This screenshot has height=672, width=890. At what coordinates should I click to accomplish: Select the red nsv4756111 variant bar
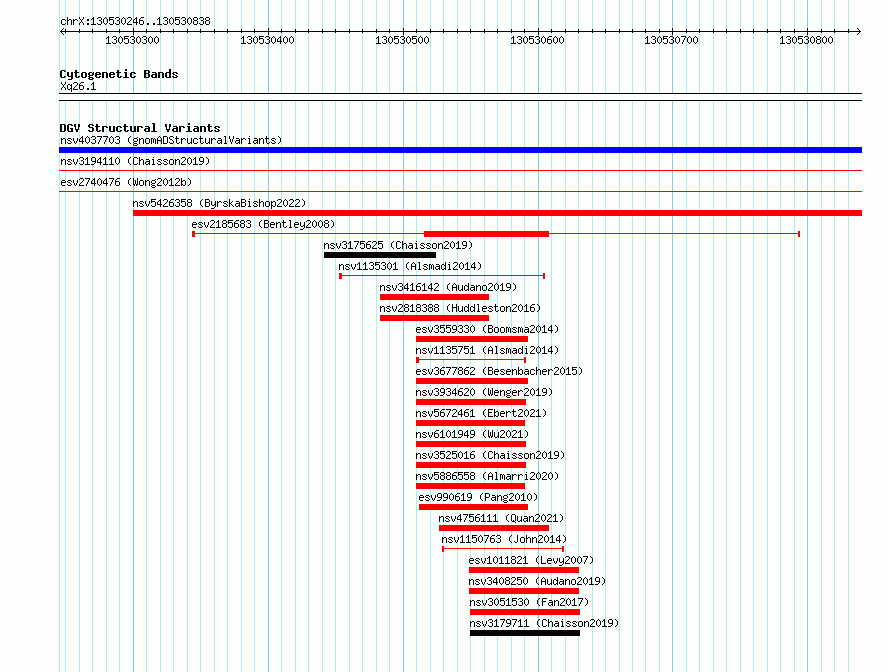click(494, 528)
